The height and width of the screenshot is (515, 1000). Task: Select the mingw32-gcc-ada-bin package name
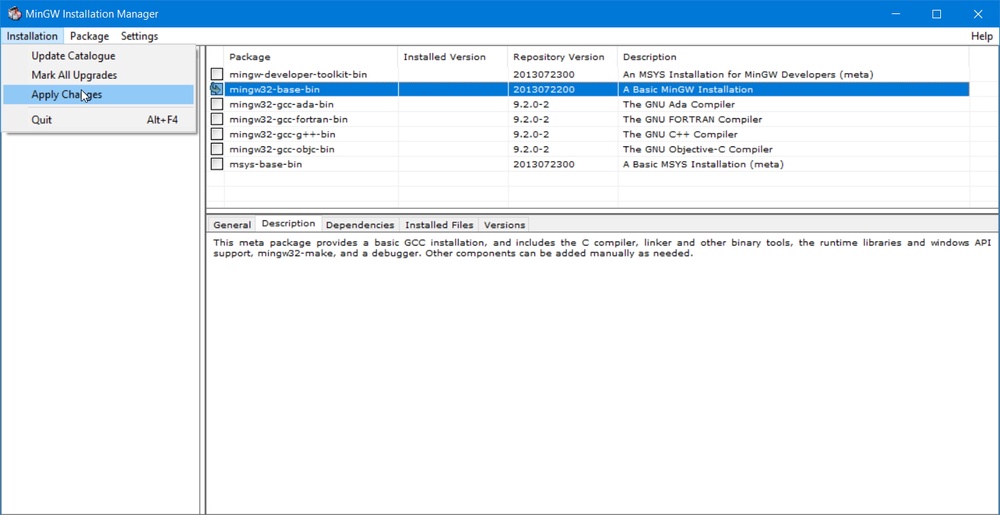[x=281, y=105]
